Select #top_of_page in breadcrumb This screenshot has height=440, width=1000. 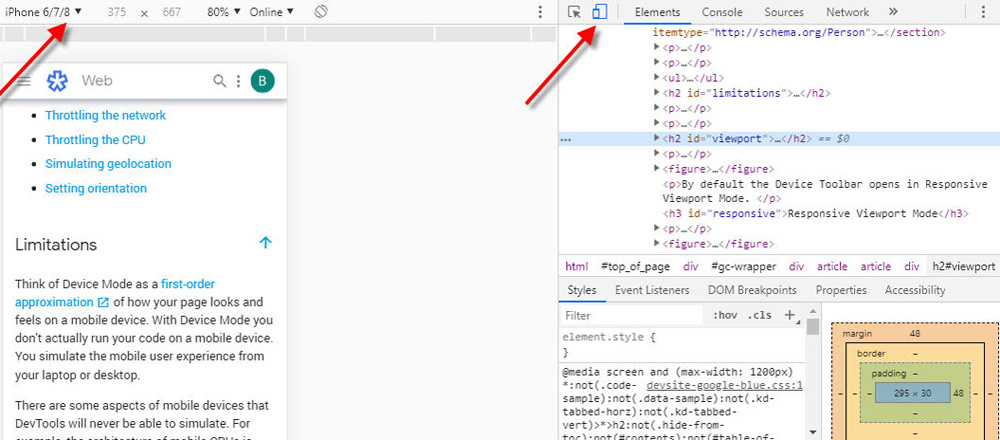coord(636,267)
